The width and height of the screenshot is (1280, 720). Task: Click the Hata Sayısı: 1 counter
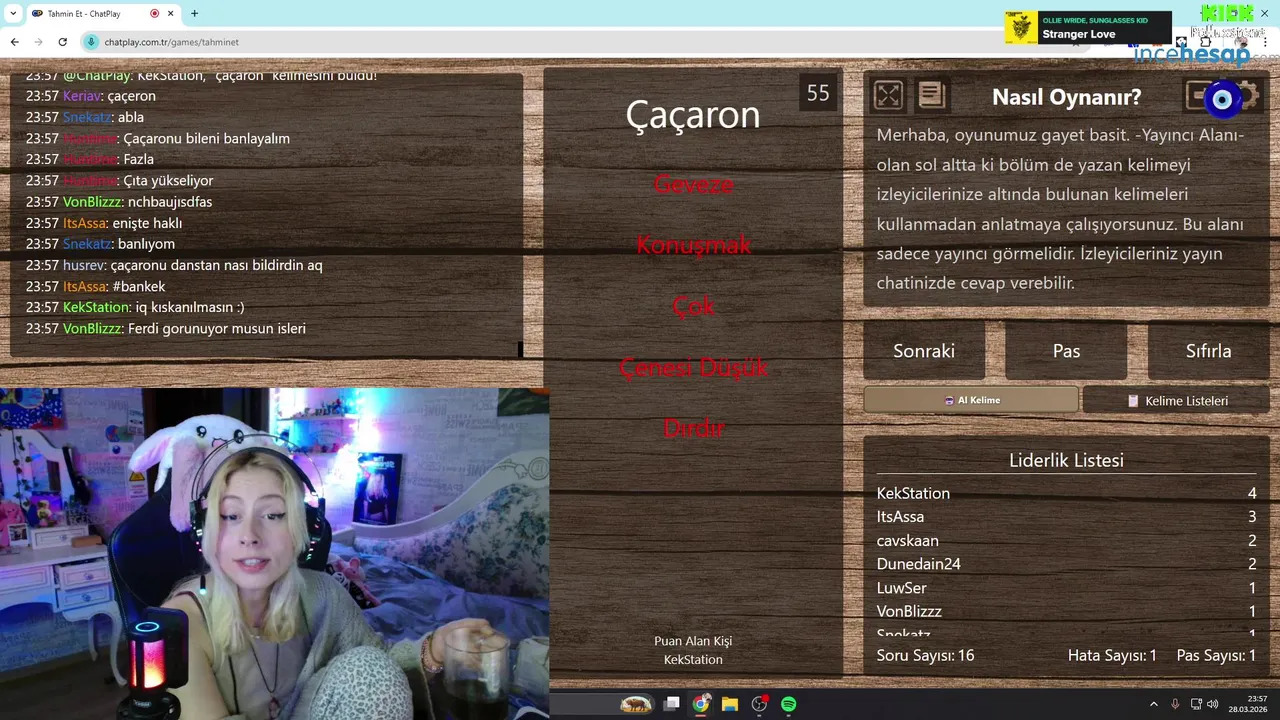point(1112,656)
